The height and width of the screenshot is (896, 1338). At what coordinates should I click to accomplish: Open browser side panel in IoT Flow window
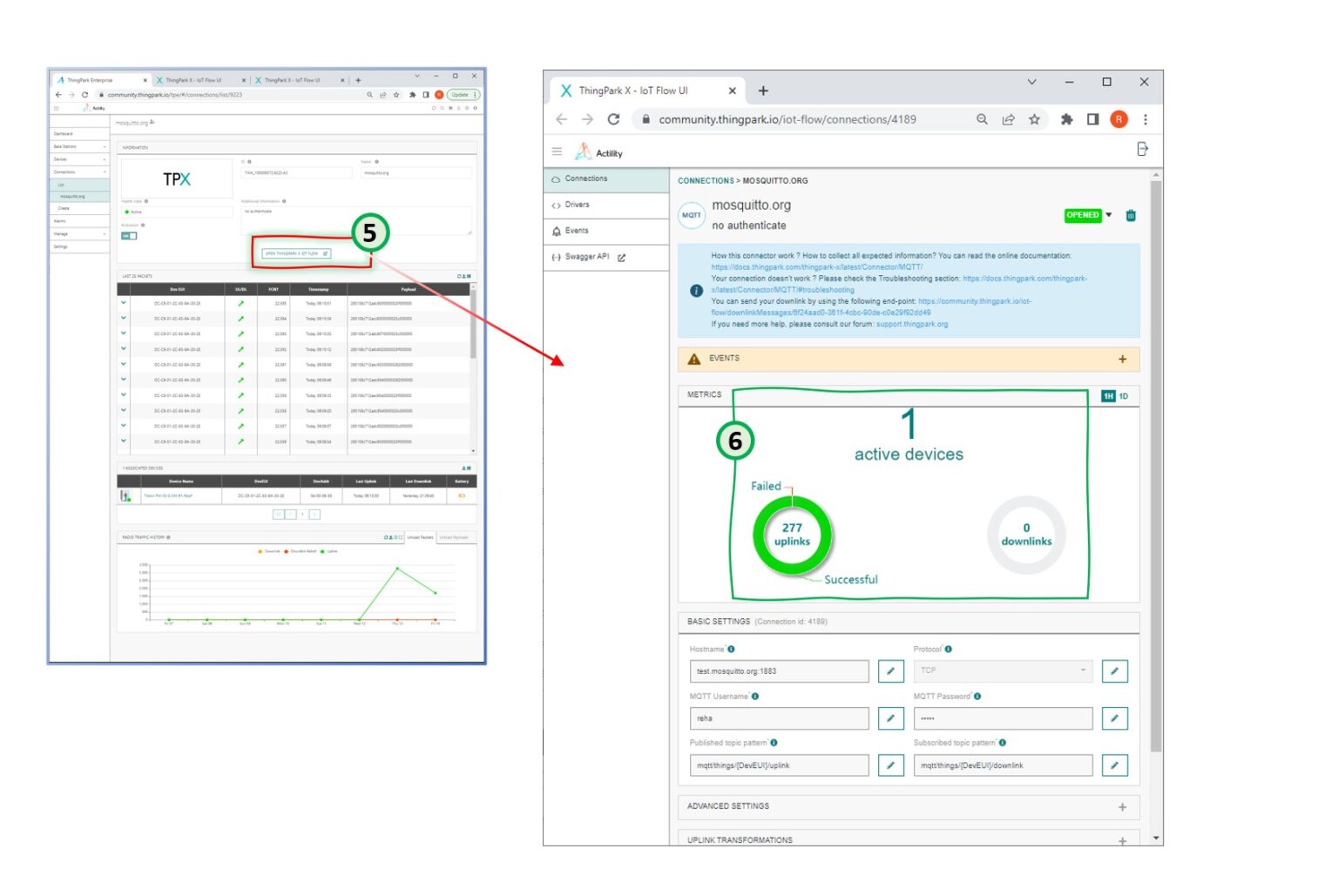click(x=1092, y=119)
